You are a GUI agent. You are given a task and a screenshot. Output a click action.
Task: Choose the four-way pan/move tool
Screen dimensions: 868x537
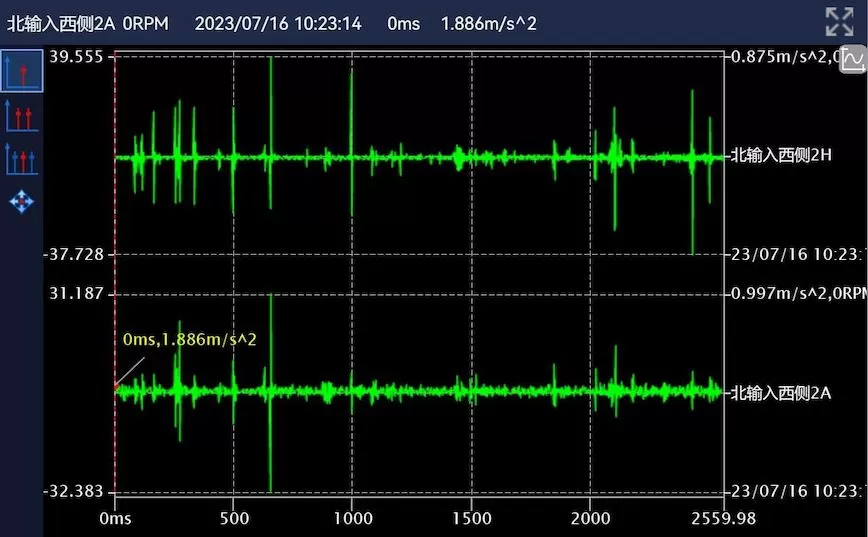tap(21, 202)
